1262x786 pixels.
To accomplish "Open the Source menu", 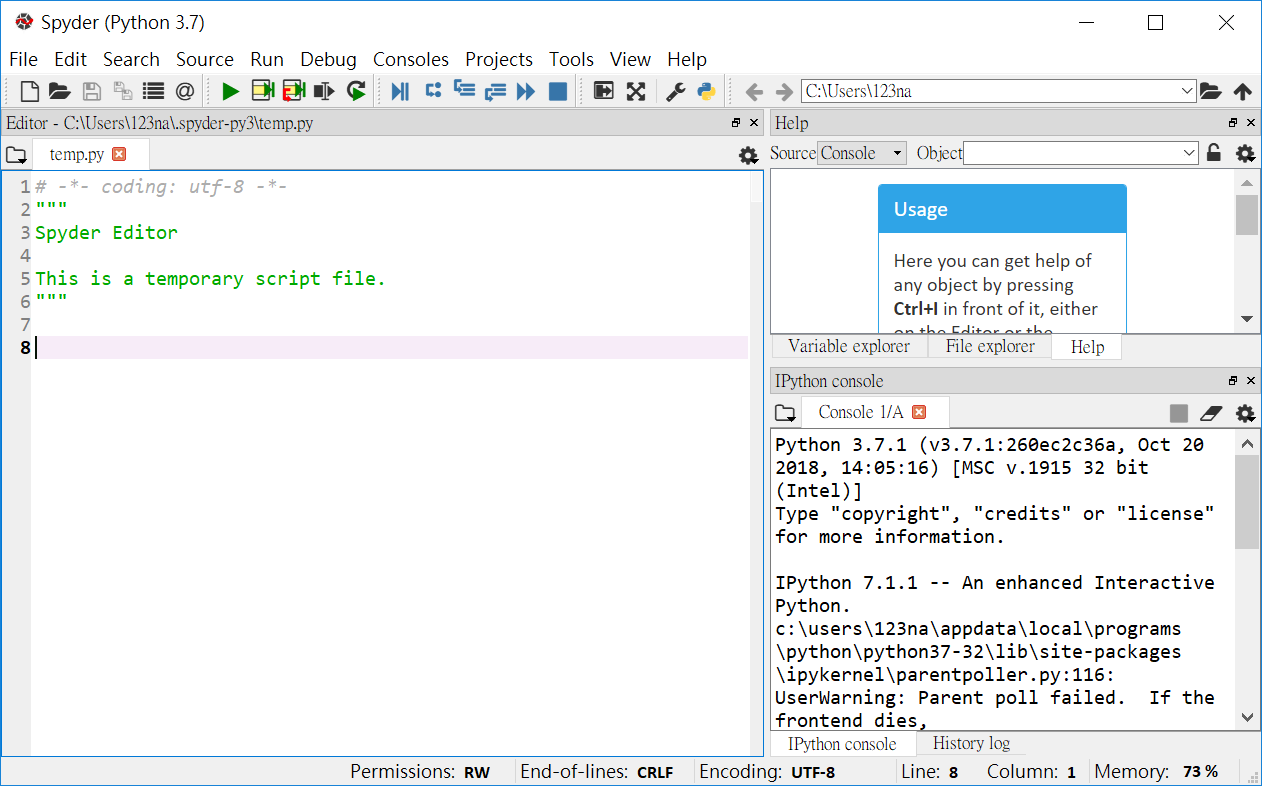I will (205, 59).
